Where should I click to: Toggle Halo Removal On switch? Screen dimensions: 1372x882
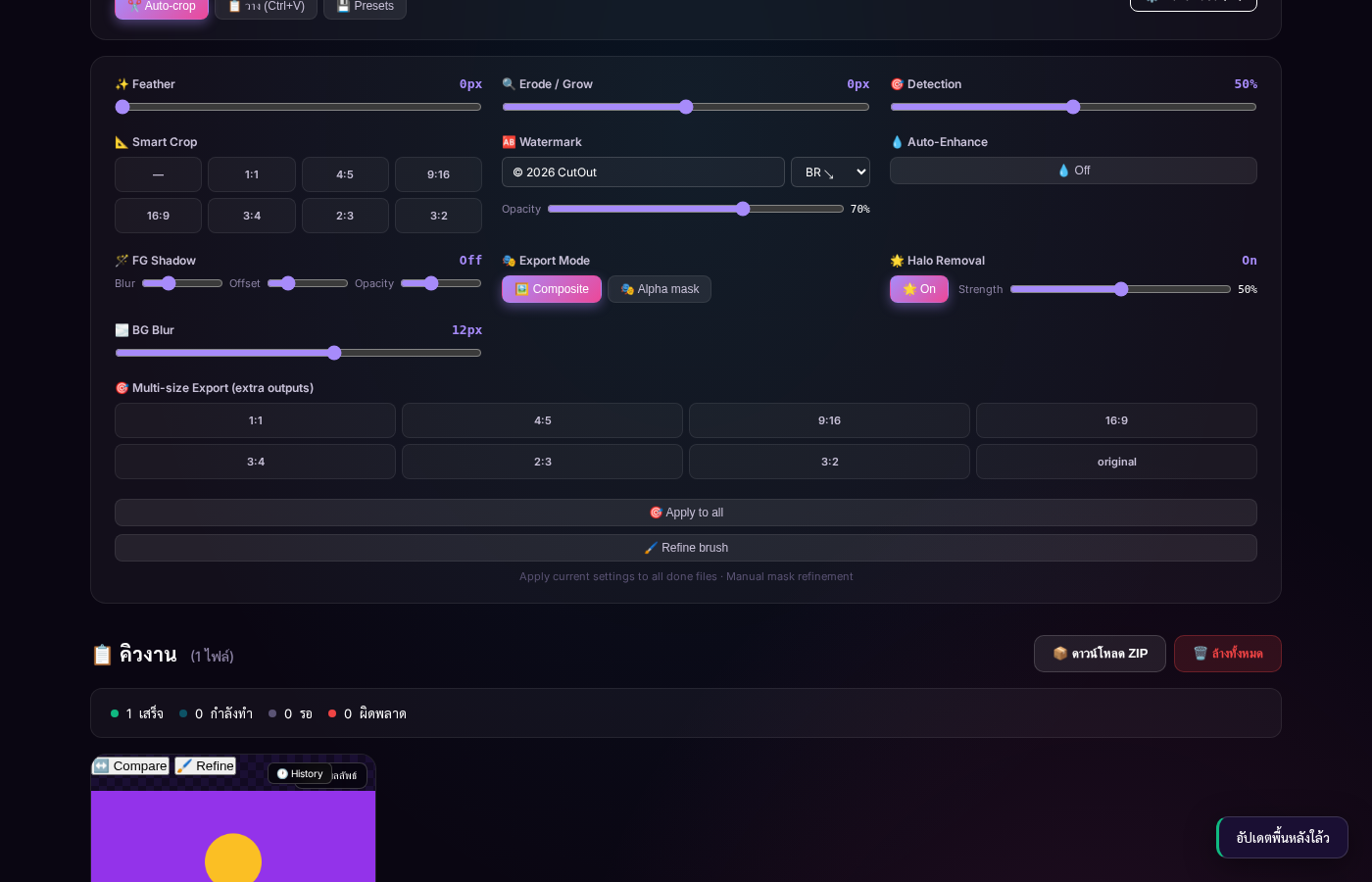(x=919, y=289)
